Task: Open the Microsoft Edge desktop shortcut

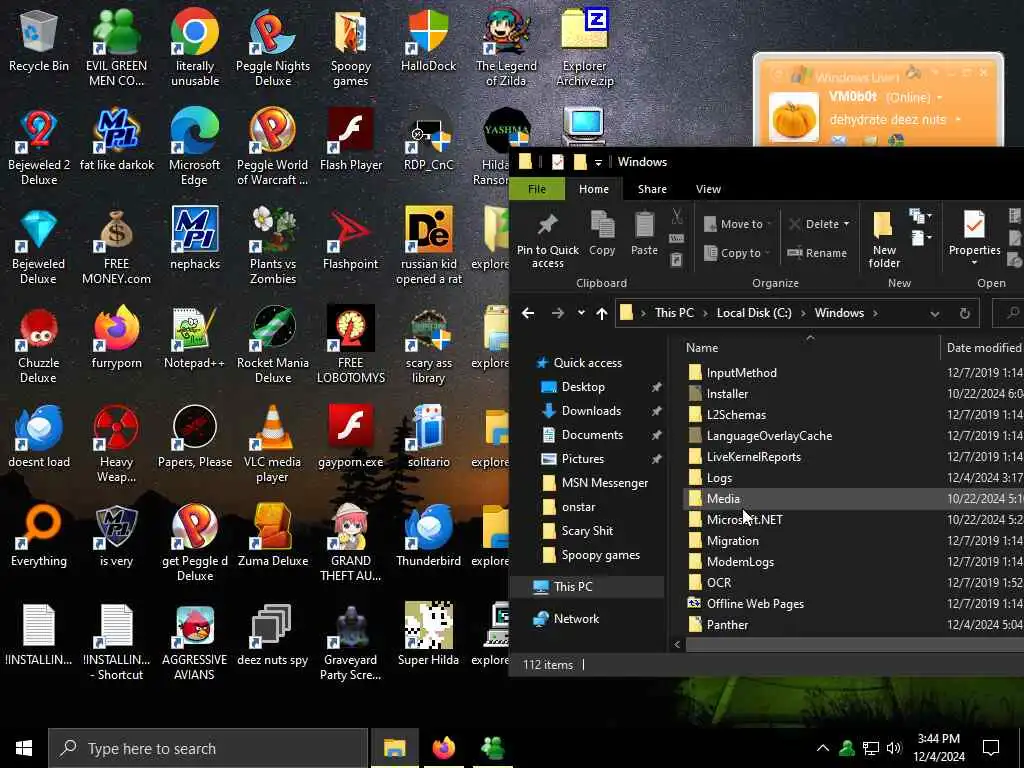Action: [x=195, y=148]
